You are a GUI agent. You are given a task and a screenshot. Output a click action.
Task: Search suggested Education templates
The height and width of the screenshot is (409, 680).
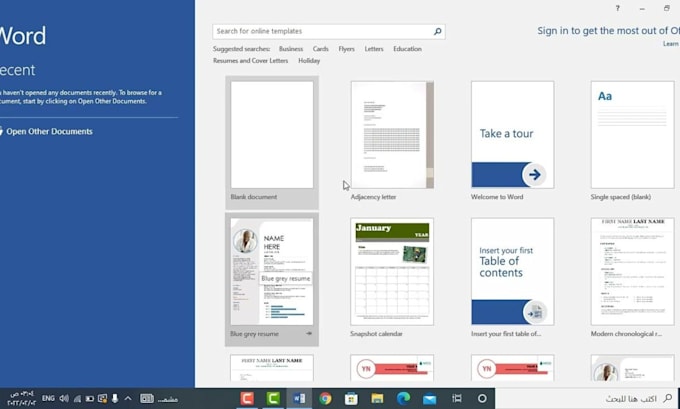coord(407,49)
